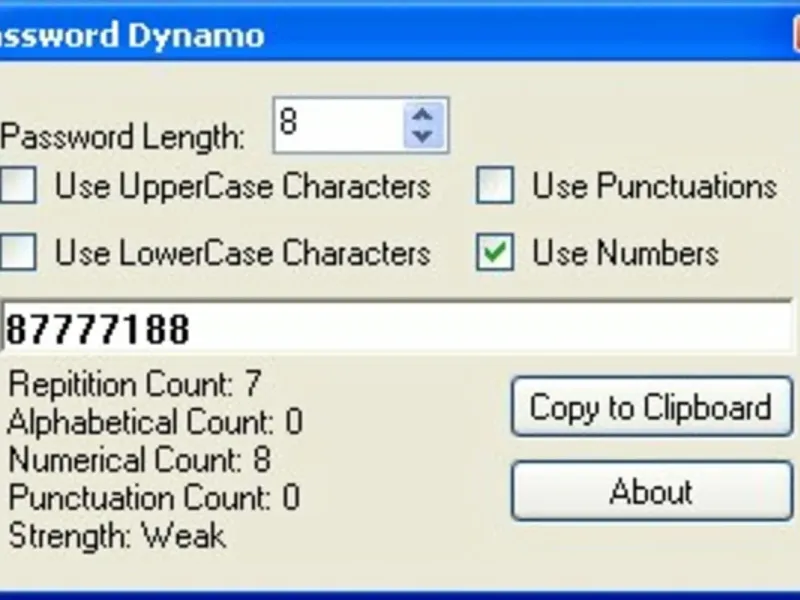The height and width of the screenshot is (600, 800).
Task: Click the 'Password Length:' label
Action: [x=123, y=136]
